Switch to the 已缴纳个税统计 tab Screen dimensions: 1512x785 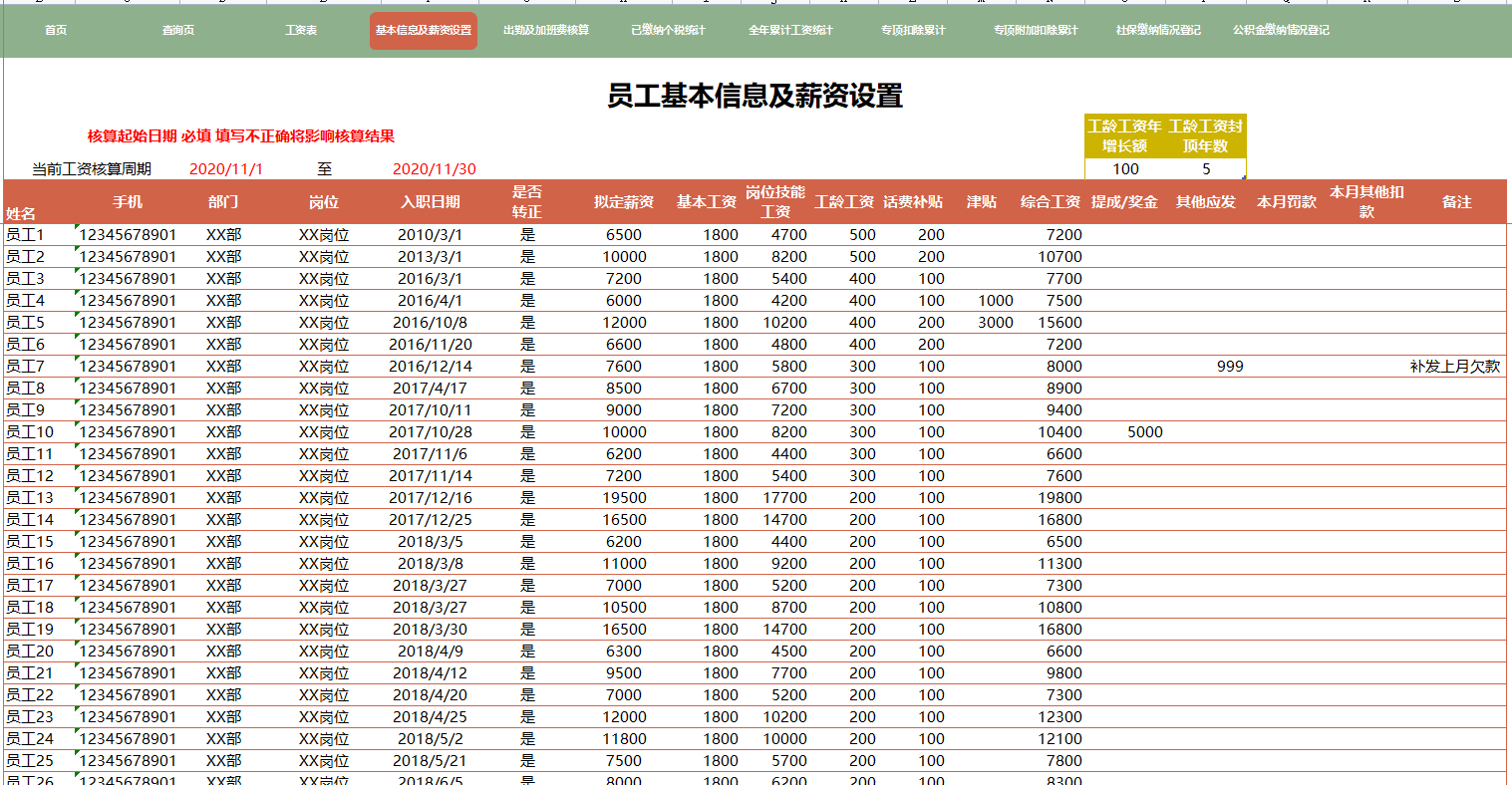668,30
